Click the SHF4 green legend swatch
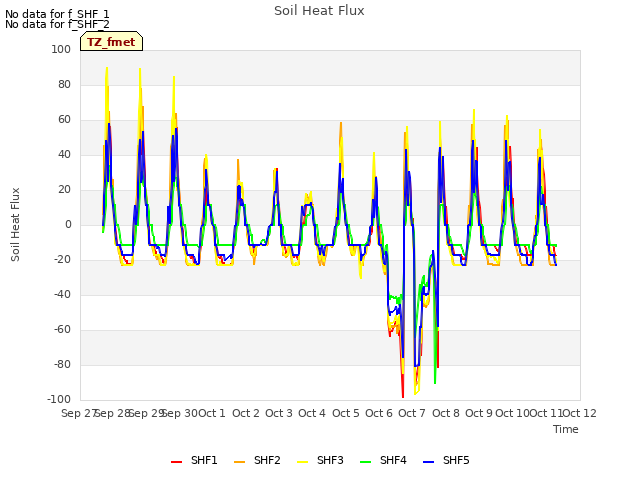640x480 pixels. click(x=365, y=462)
